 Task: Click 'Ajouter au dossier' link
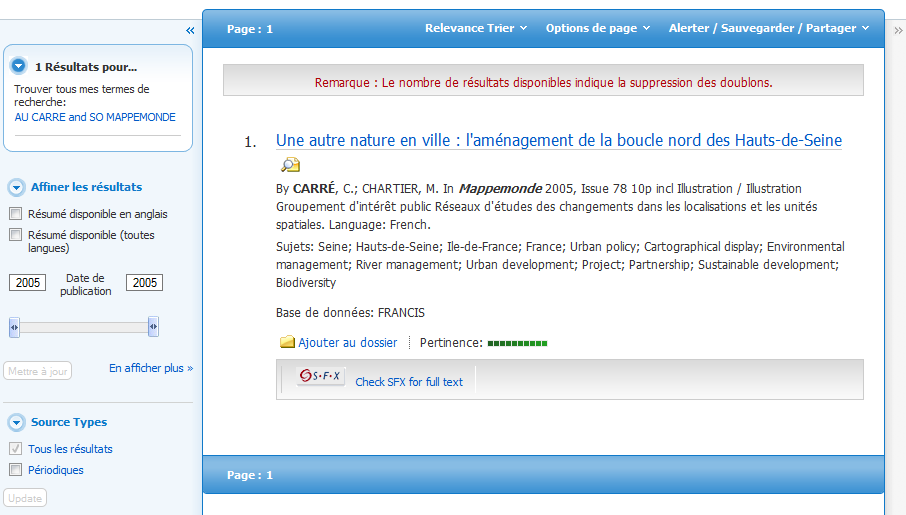348,343
